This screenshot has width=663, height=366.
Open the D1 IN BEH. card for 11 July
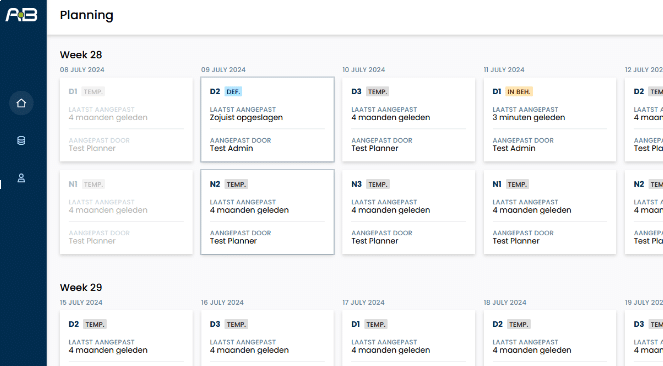(x=550, y=119)
